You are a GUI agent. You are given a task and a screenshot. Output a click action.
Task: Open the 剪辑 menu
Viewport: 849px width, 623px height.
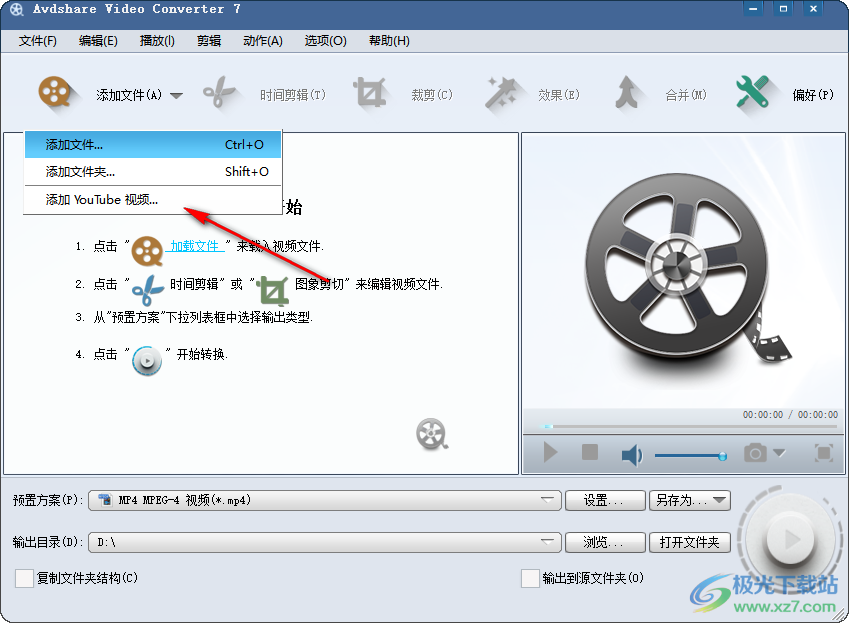(209, 41)
